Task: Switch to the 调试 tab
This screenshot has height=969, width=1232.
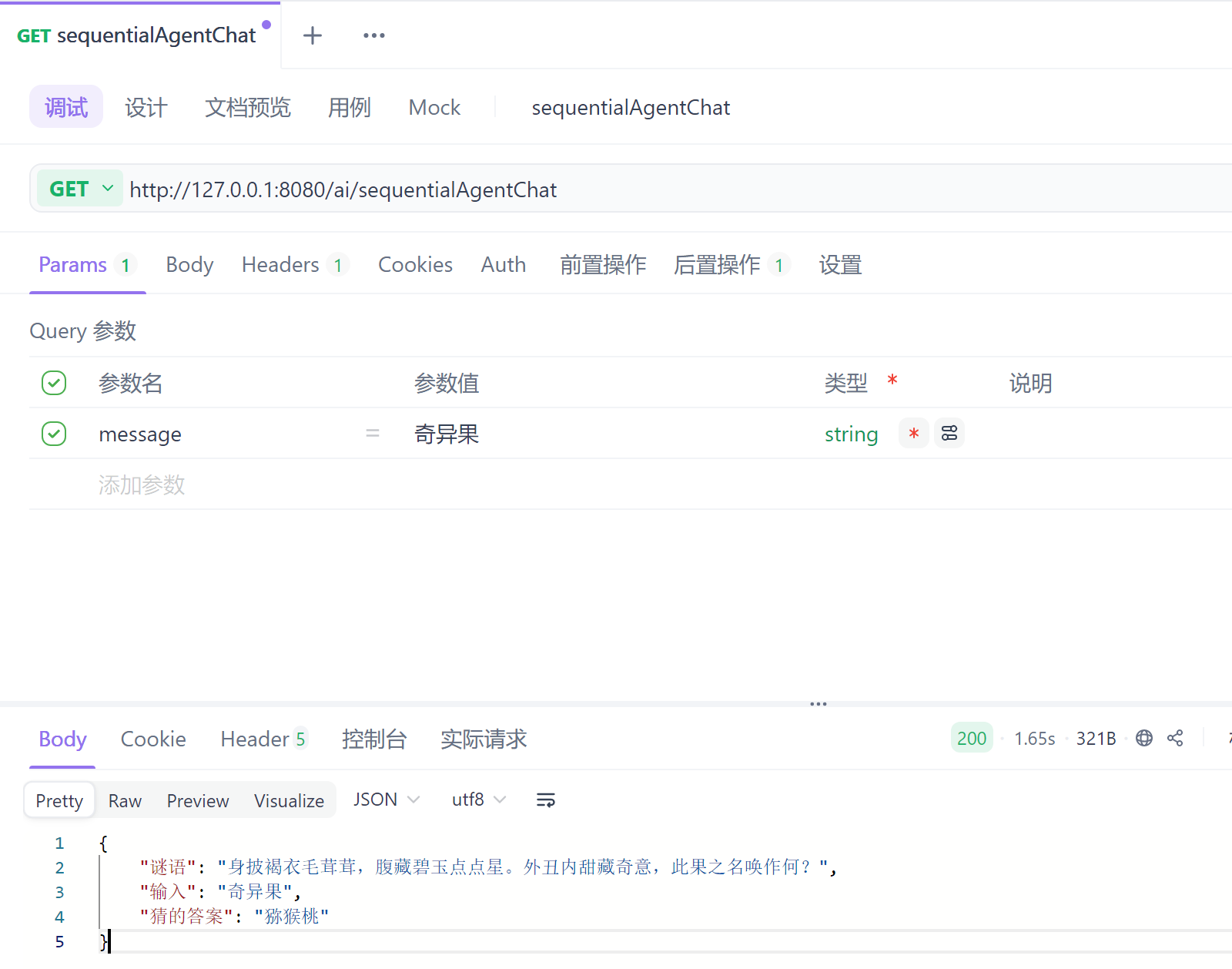Action: [x=66, y=107]
